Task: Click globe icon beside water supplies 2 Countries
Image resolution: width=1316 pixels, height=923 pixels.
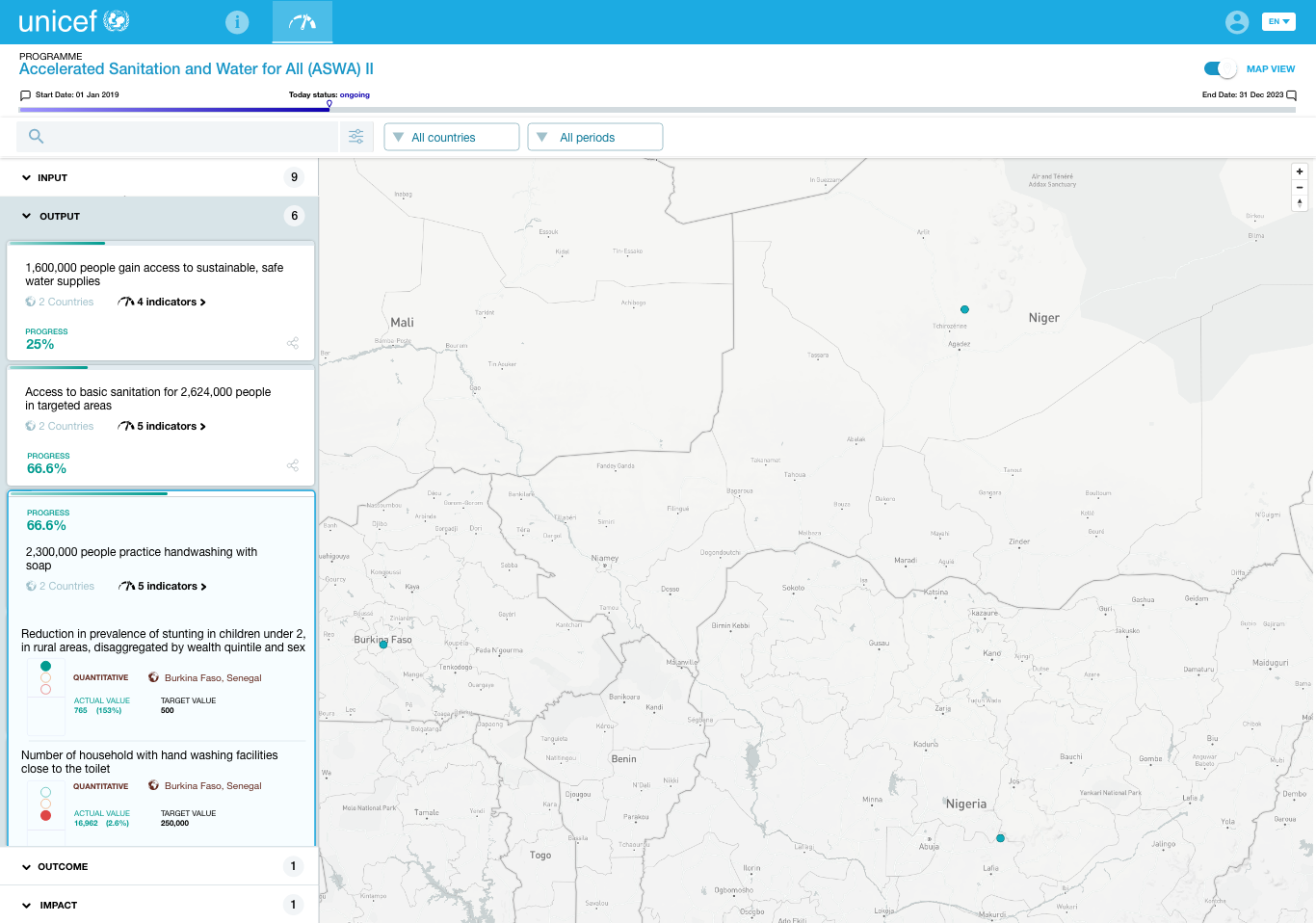Action: coord(31,303)
